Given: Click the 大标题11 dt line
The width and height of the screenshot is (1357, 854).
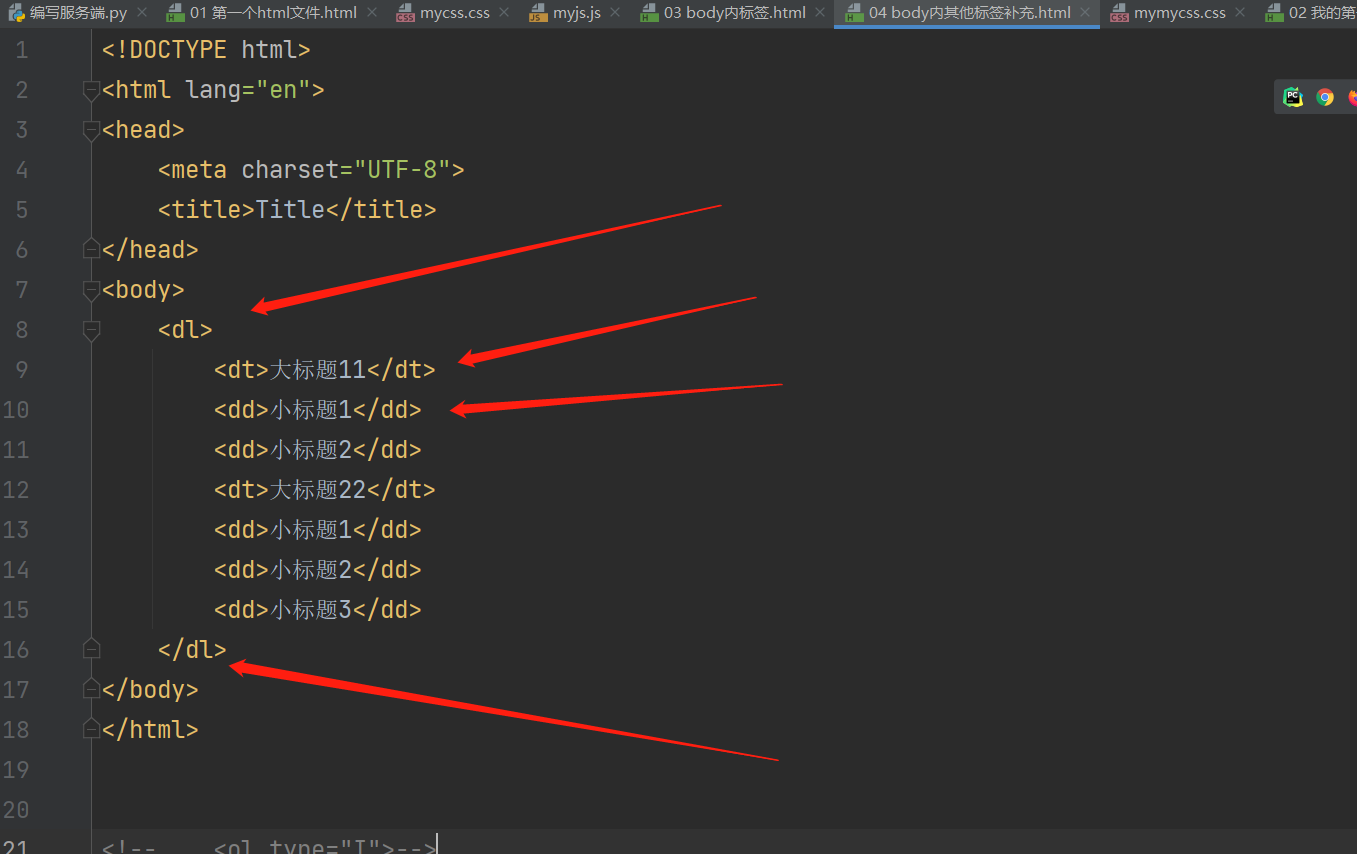Looking at the screenshot, I should pos(325,370).
